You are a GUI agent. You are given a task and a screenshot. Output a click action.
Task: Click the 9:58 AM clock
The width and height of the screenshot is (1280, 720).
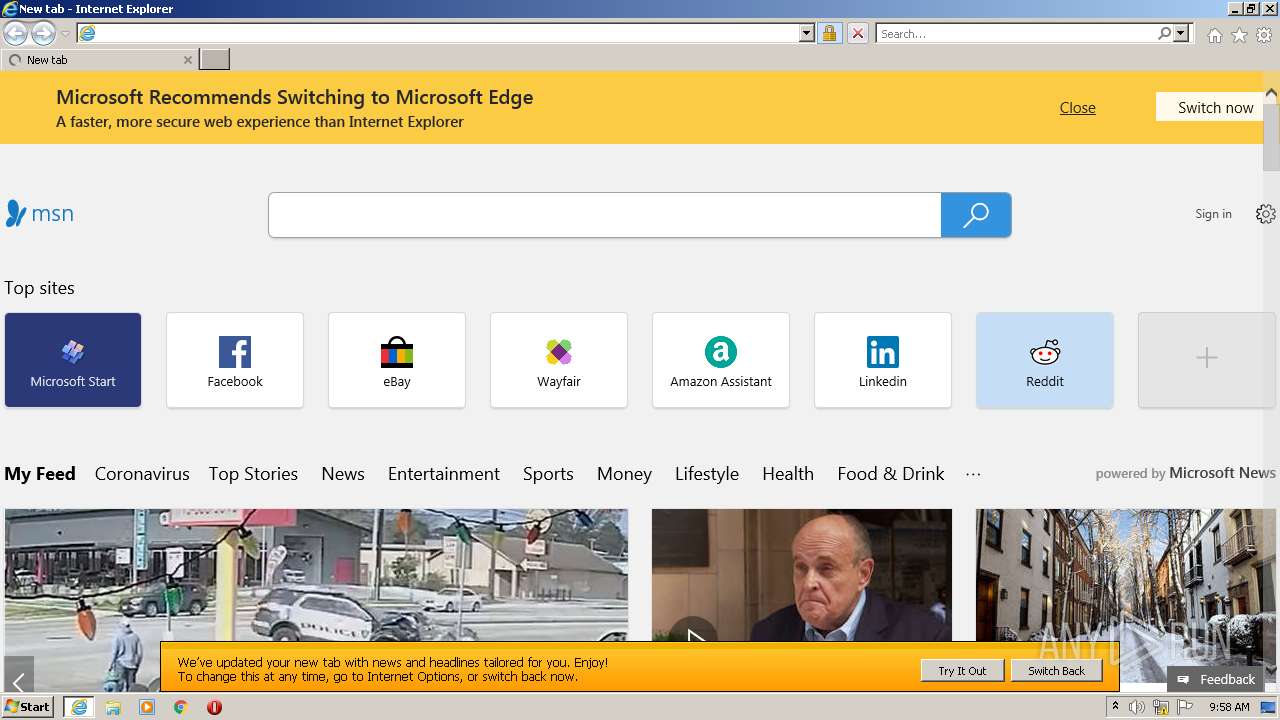coord(1229,707)
